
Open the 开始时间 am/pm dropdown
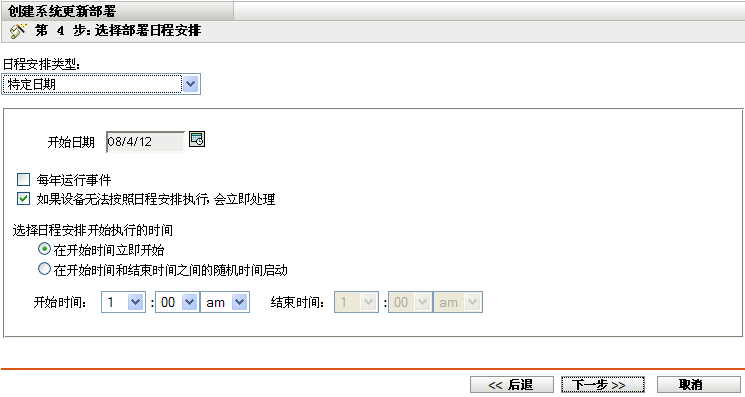[x=225, y=302]
